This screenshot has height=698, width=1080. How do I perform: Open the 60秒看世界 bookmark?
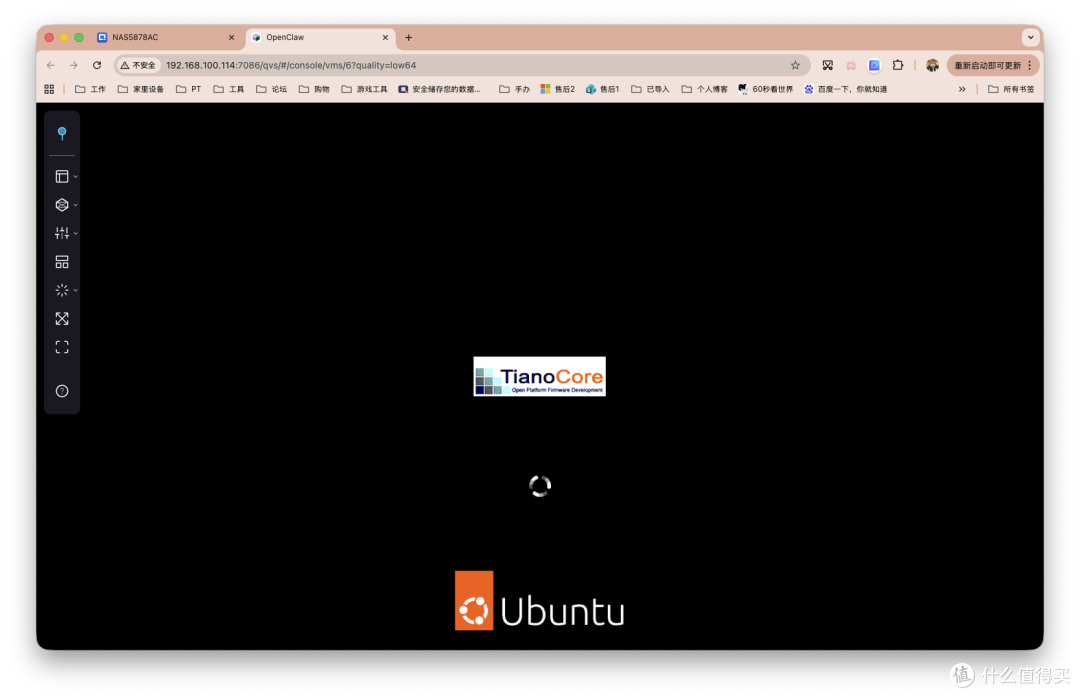click(x=765, y=89)
